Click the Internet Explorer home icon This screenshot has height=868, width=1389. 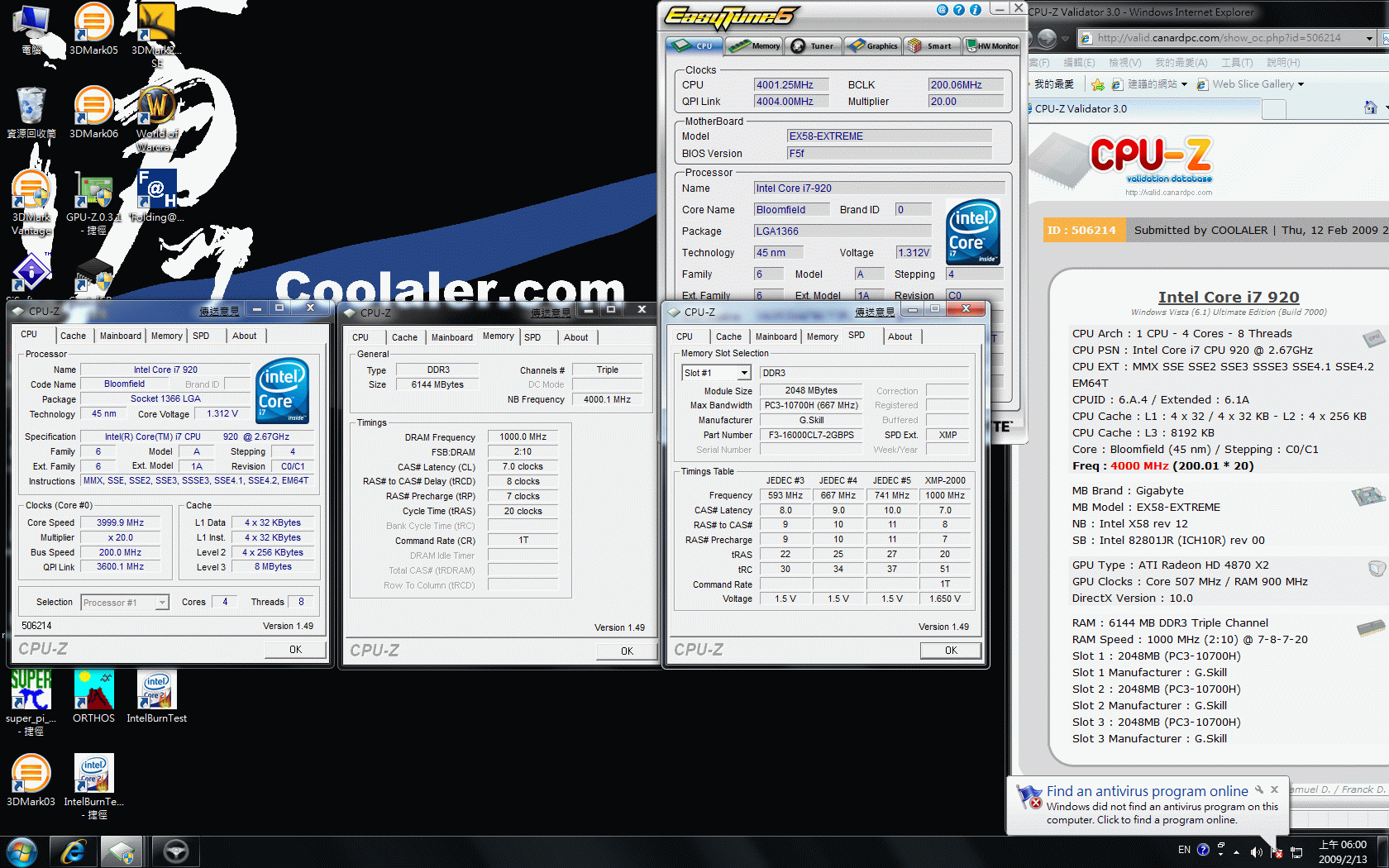pos(1370,108)
